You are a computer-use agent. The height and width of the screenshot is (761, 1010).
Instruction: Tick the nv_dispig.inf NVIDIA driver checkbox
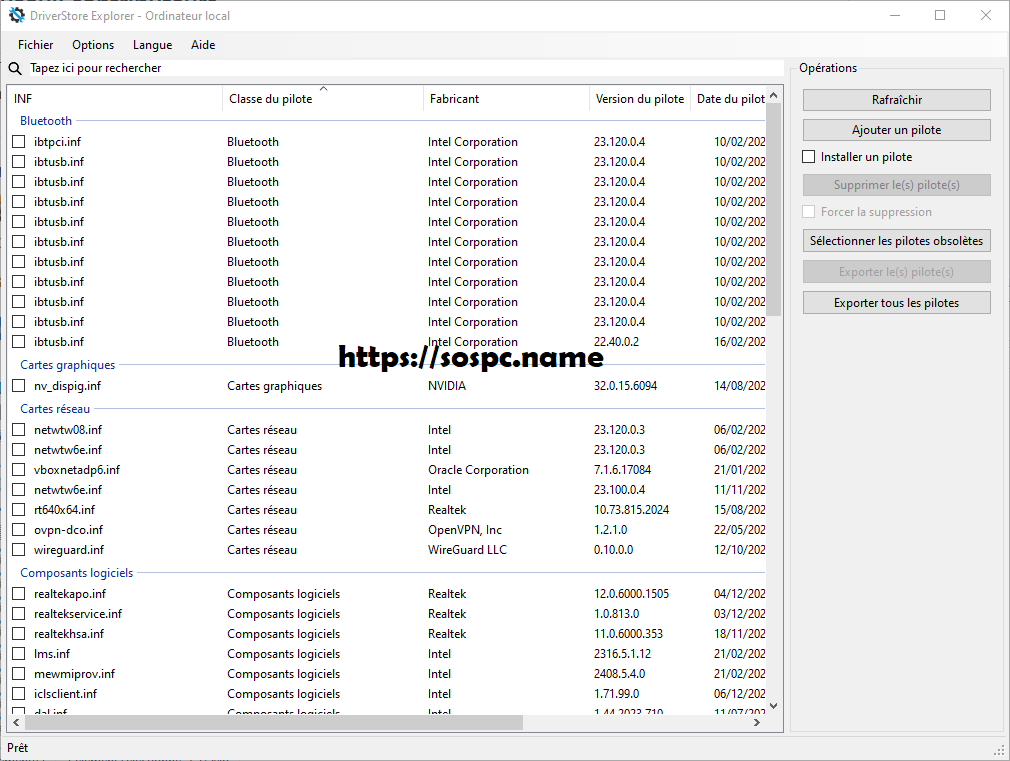(x=19, y=386)
